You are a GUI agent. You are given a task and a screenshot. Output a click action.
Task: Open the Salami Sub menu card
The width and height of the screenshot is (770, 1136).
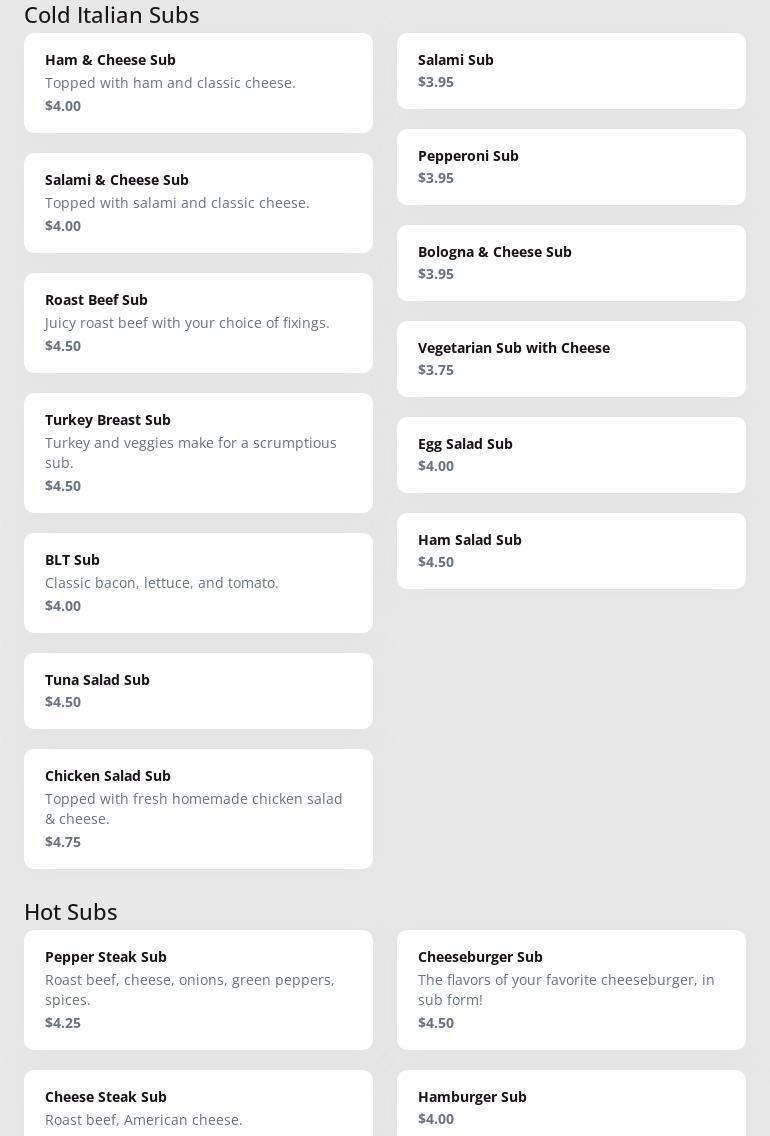571,71
